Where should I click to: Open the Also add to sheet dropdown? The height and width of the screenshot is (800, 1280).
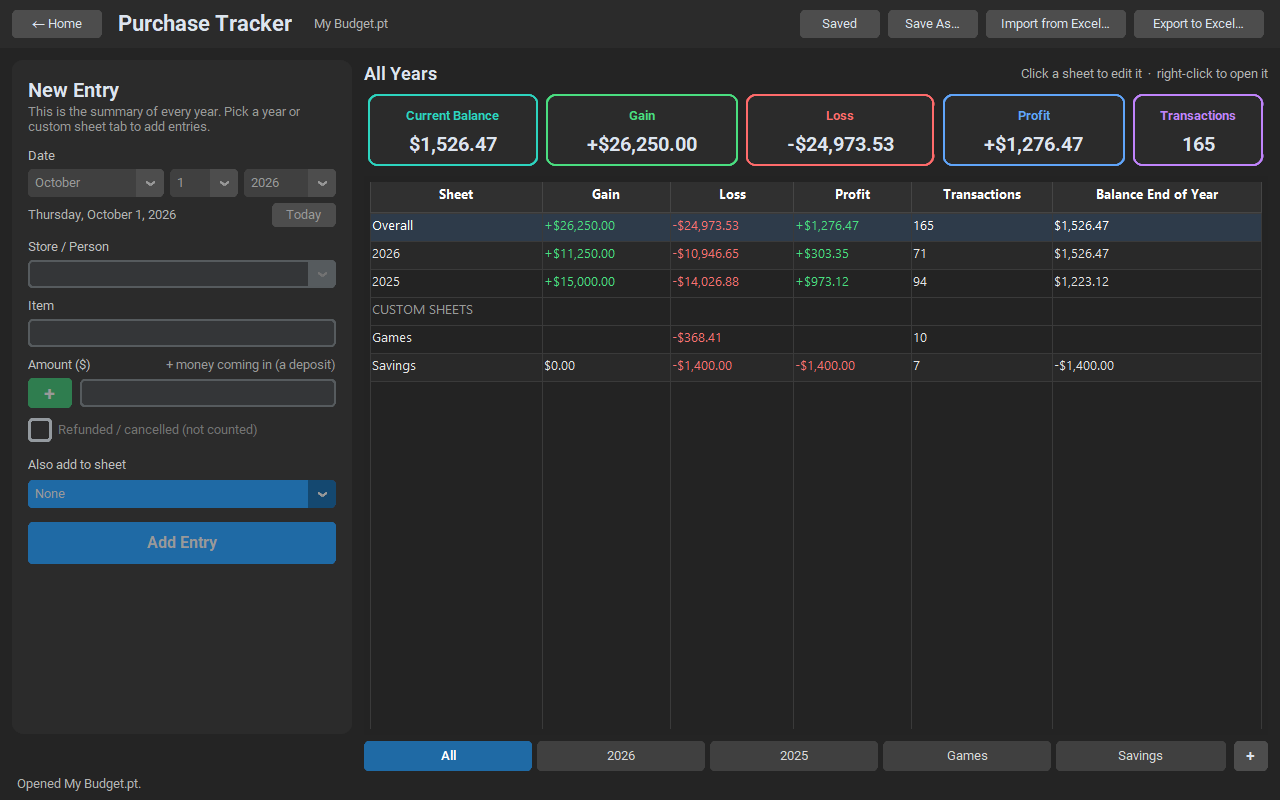click(182, 494)
